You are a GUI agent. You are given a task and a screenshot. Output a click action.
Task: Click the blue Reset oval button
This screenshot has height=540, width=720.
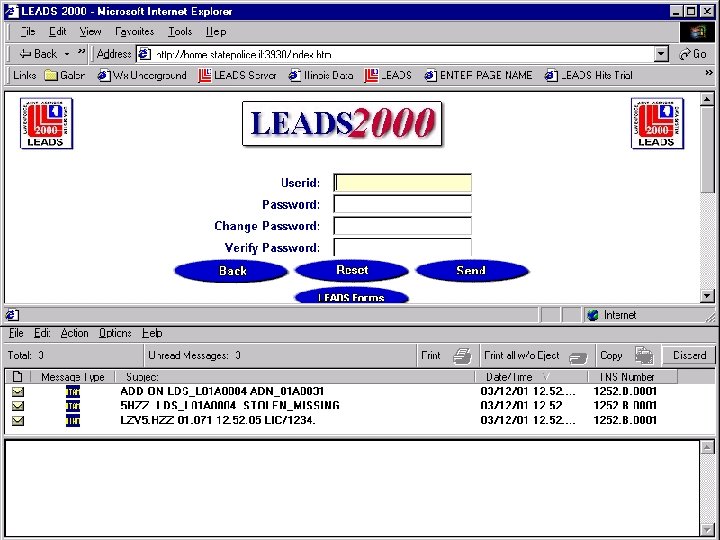352,270
